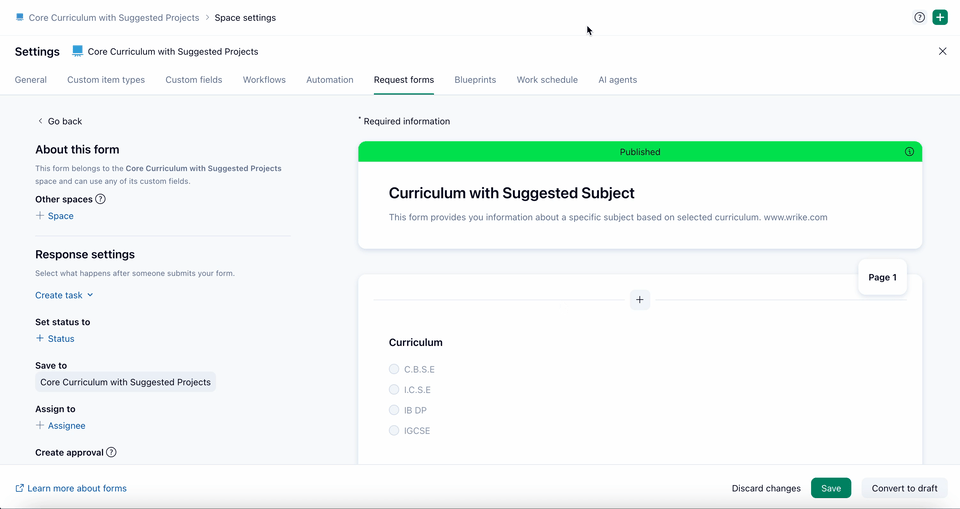Open the Custom fields tab
960x509 pixels.
click(193, 80)
